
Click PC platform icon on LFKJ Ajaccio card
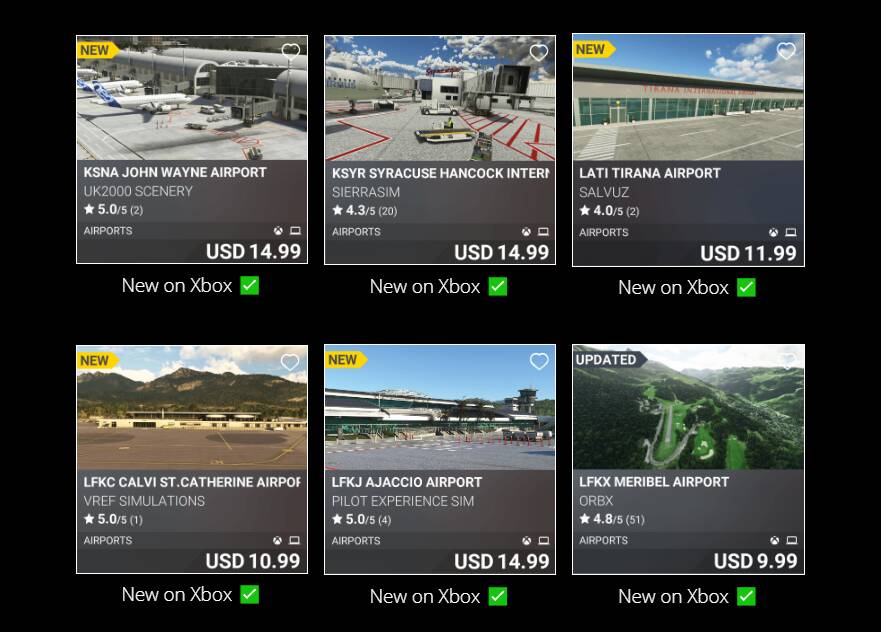(x=544, y=541)
